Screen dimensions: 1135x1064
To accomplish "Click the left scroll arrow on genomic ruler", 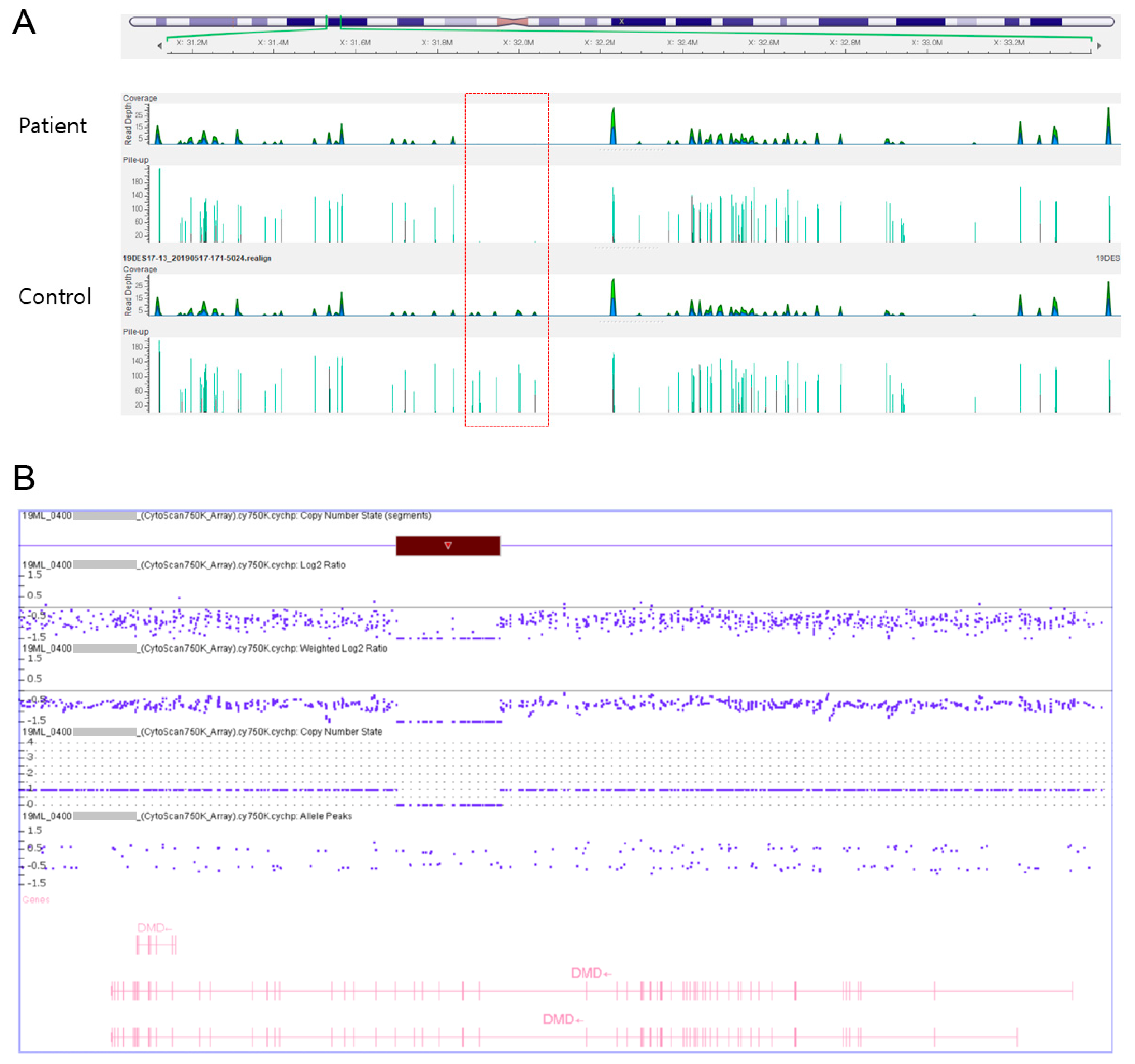I will 159,45.
